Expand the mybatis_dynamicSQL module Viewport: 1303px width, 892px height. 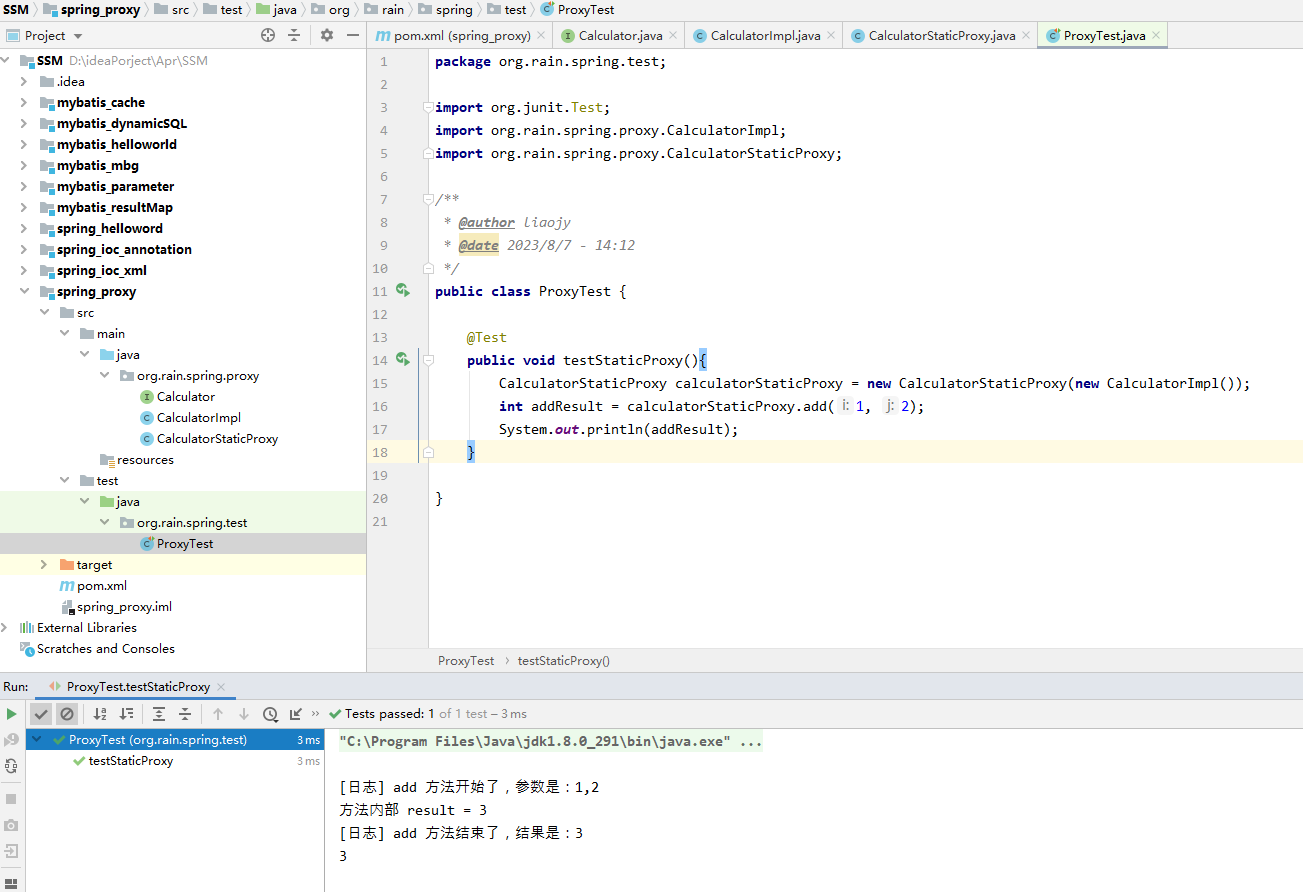click(24, 124)
